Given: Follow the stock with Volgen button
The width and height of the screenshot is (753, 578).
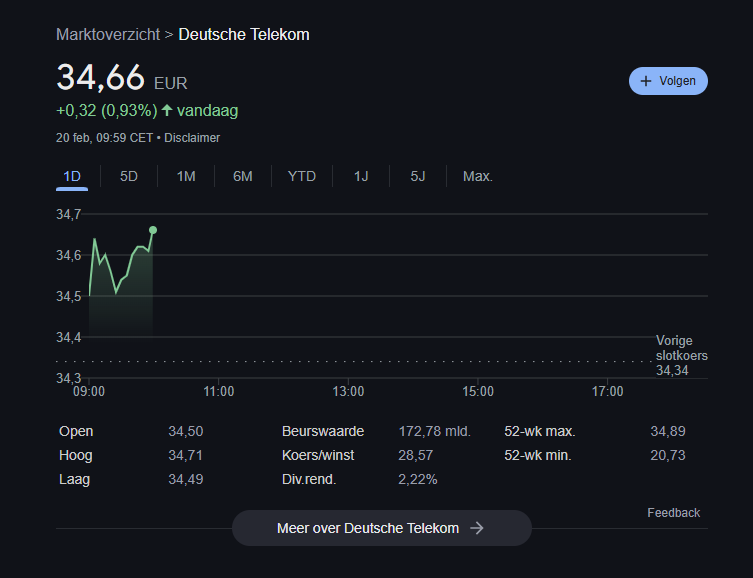Looking at the screenshot, I should pyautogui.click(x=668, y=81).
